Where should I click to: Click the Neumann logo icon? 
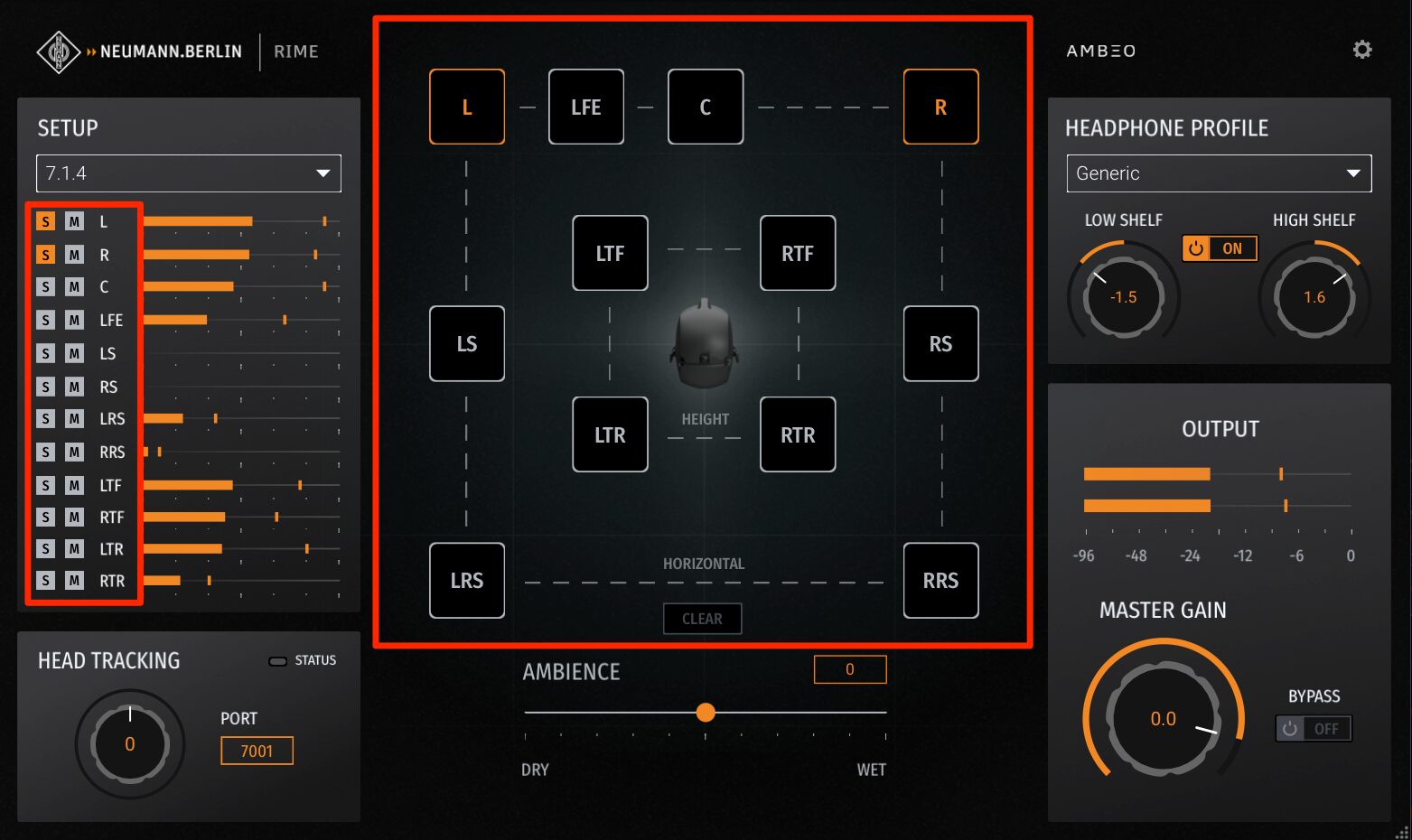tap(58, 51)
